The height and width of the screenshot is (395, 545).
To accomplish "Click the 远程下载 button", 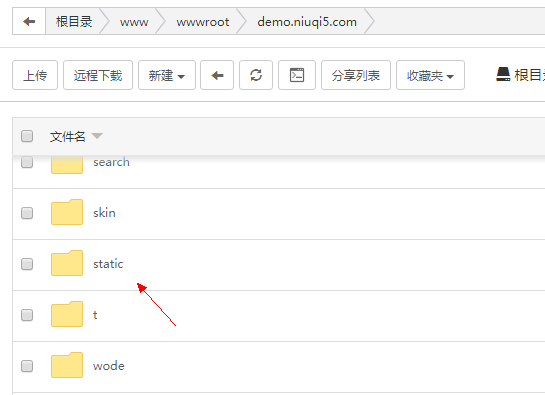I will click(98, 75).
